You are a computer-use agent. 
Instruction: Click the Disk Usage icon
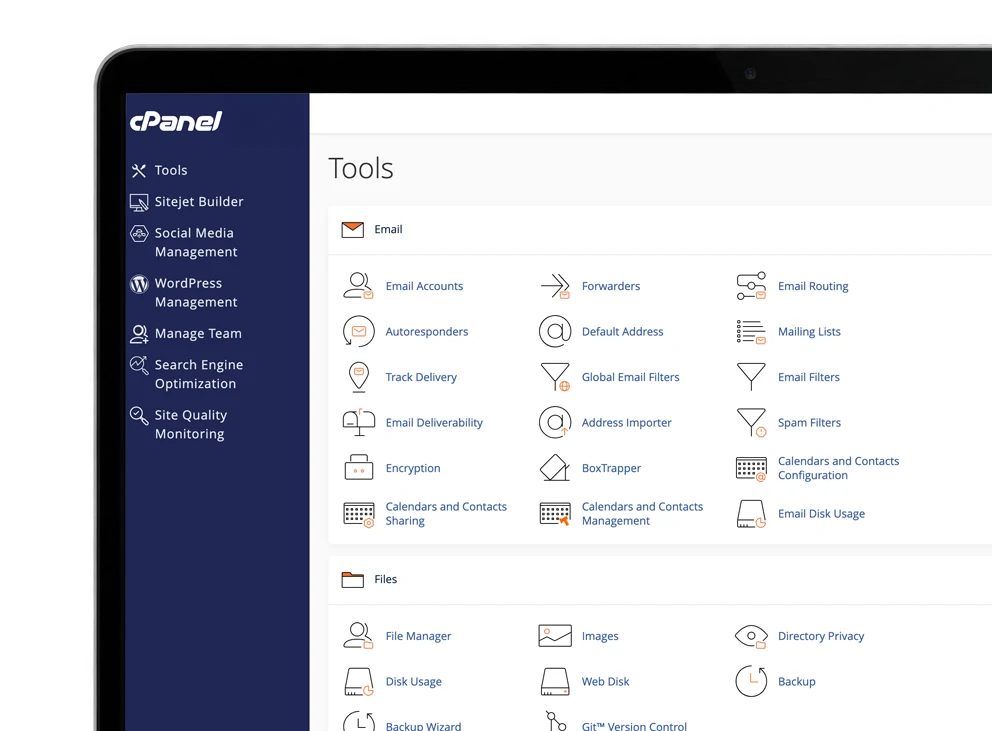[x=359, y=682]
